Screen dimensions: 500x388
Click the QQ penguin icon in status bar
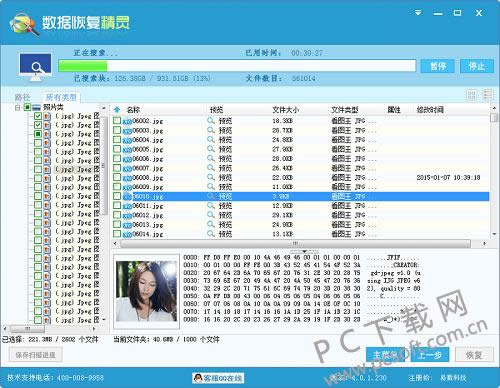(198, 378)
